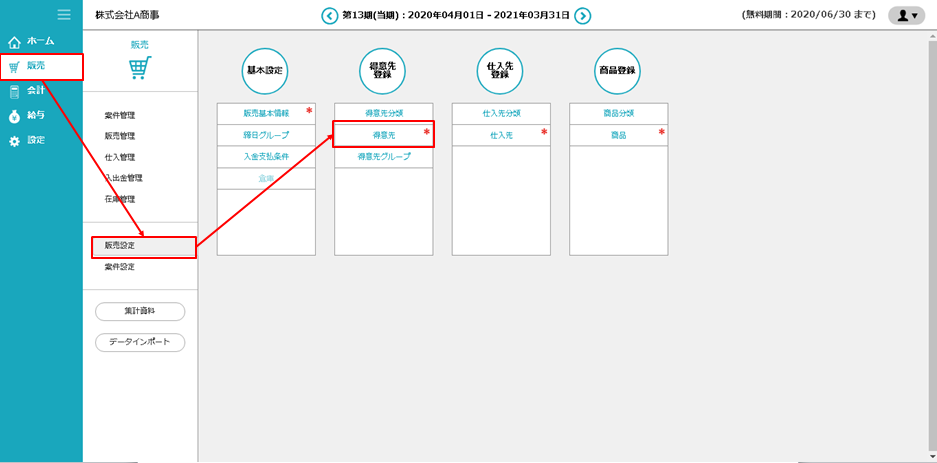The image size is (937, 463).
Task: Open the 得意先 link
Action: (x=383, y=134)
